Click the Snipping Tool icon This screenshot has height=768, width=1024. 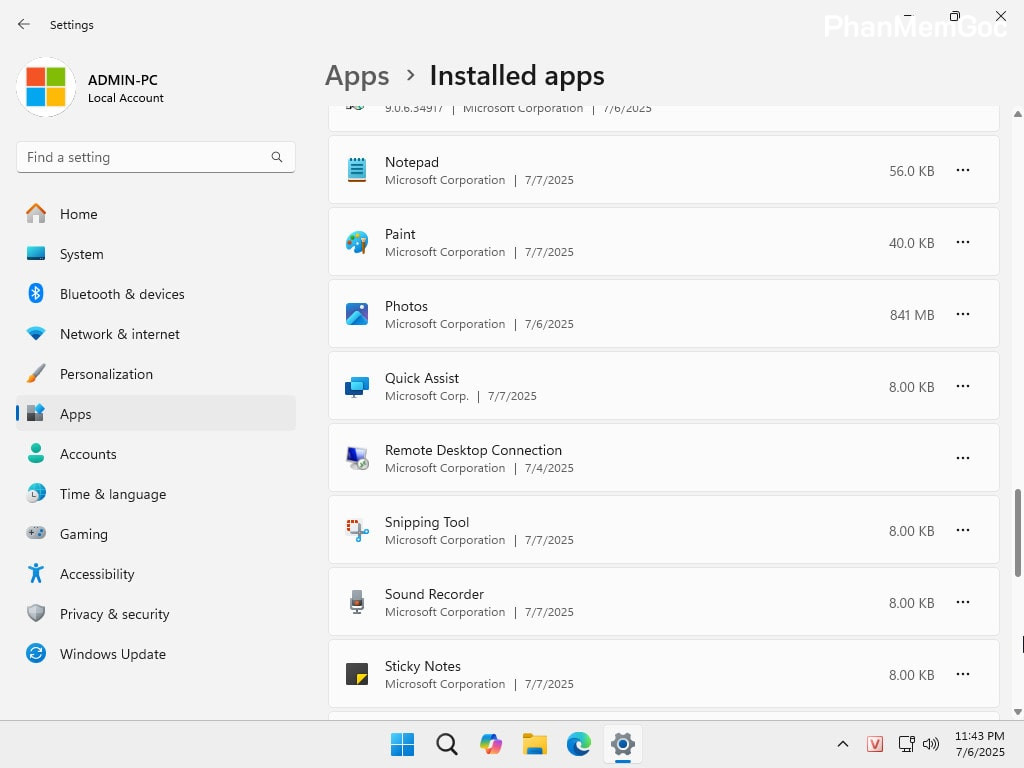click(x=357, y=530)
